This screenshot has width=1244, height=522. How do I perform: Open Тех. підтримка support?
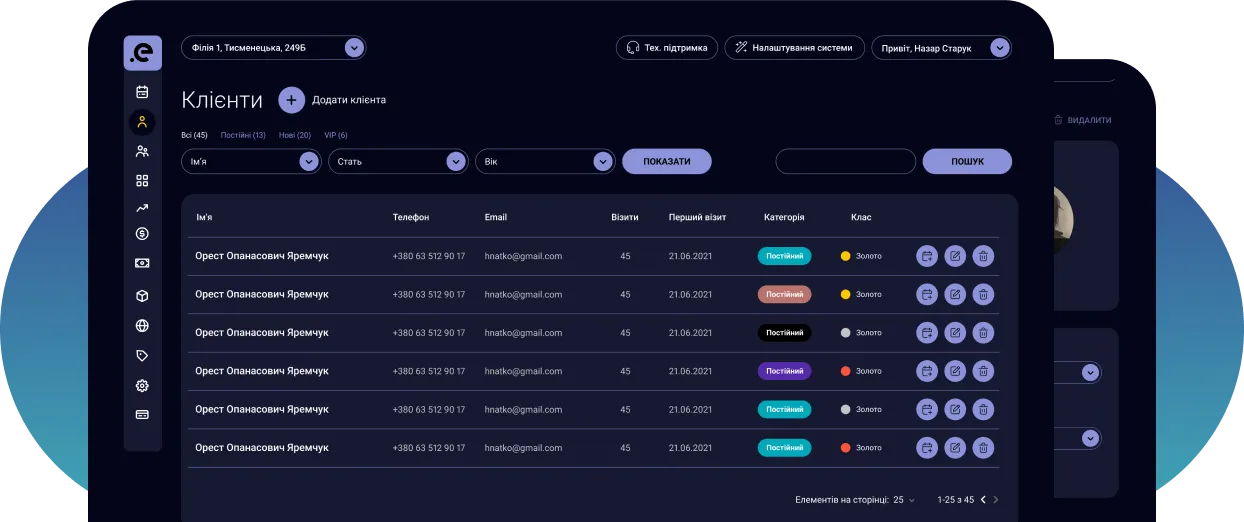click(x=667, y=48)
